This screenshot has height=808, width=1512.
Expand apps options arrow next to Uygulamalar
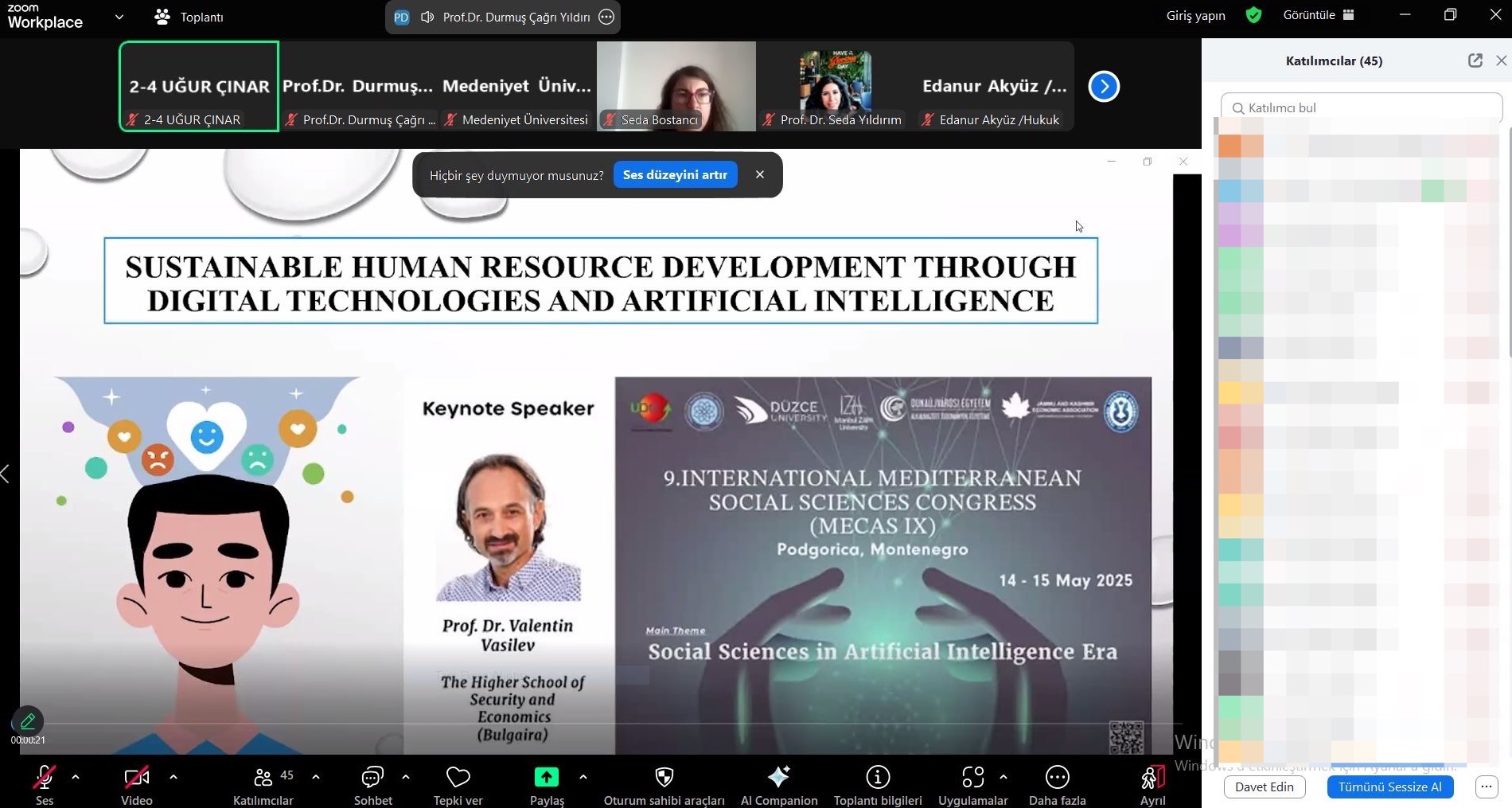pyautogui.click(x=1003, y=776)
